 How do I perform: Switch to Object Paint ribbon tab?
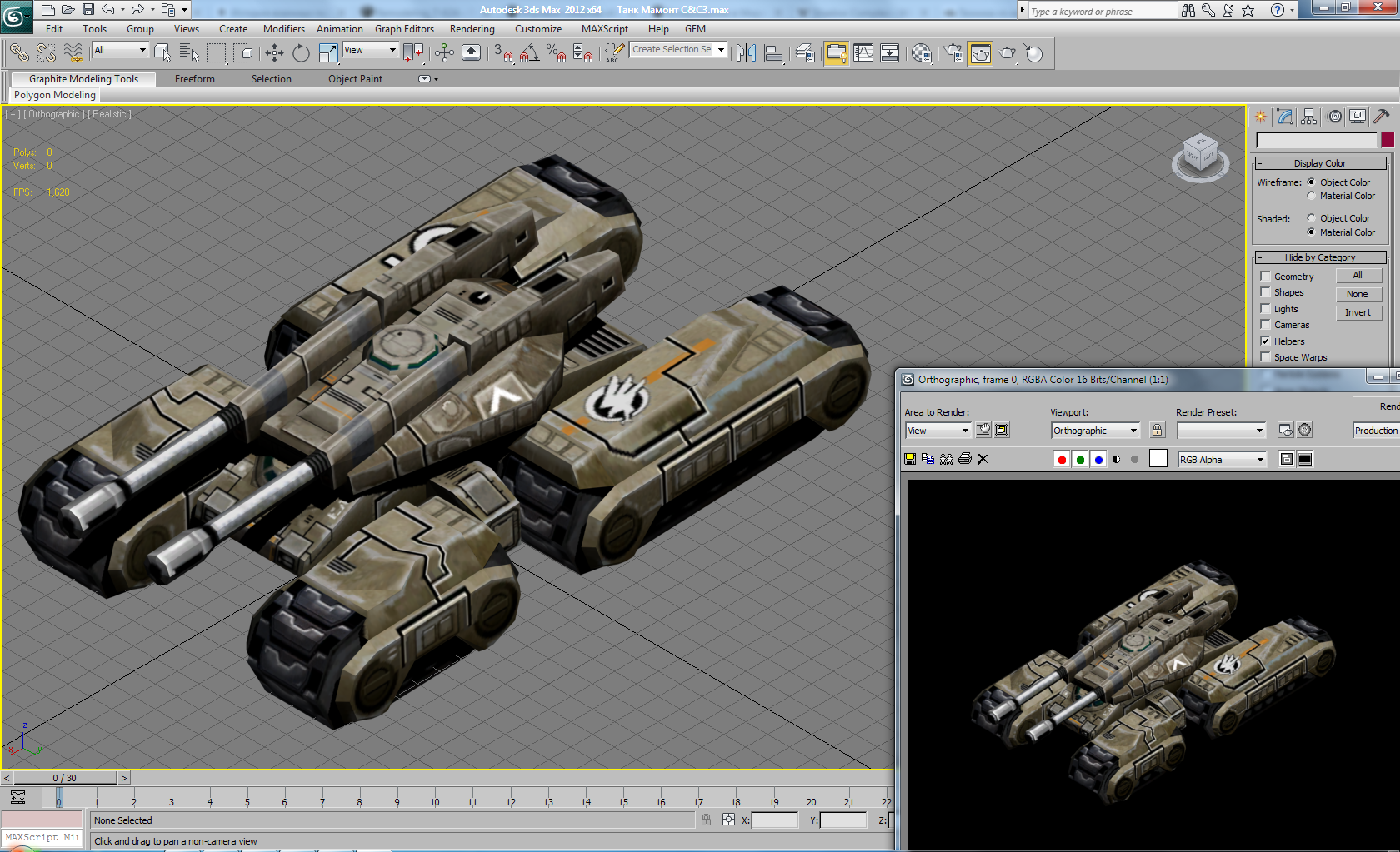(355, 79)
